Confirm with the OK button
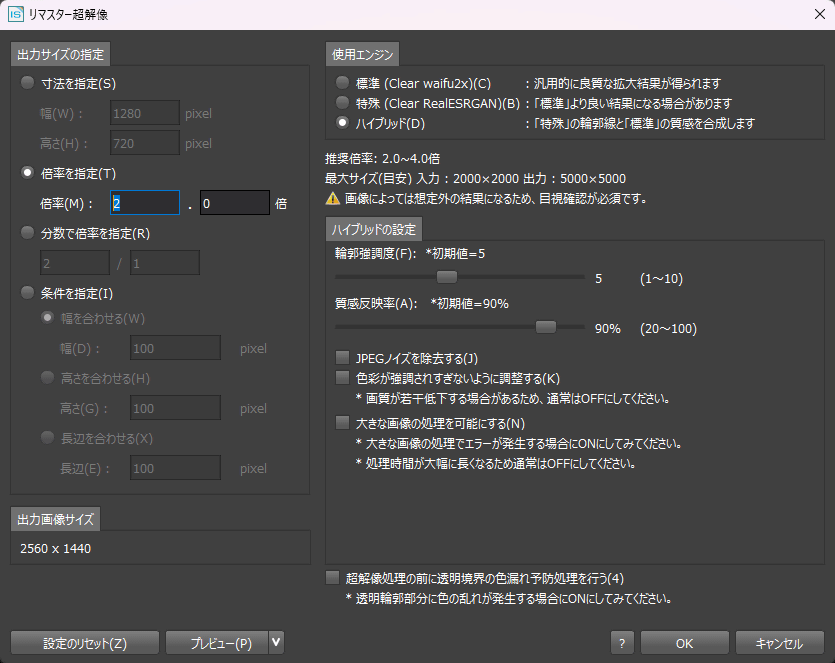Viewport: 835px width, 663px height. pos(684,643)
